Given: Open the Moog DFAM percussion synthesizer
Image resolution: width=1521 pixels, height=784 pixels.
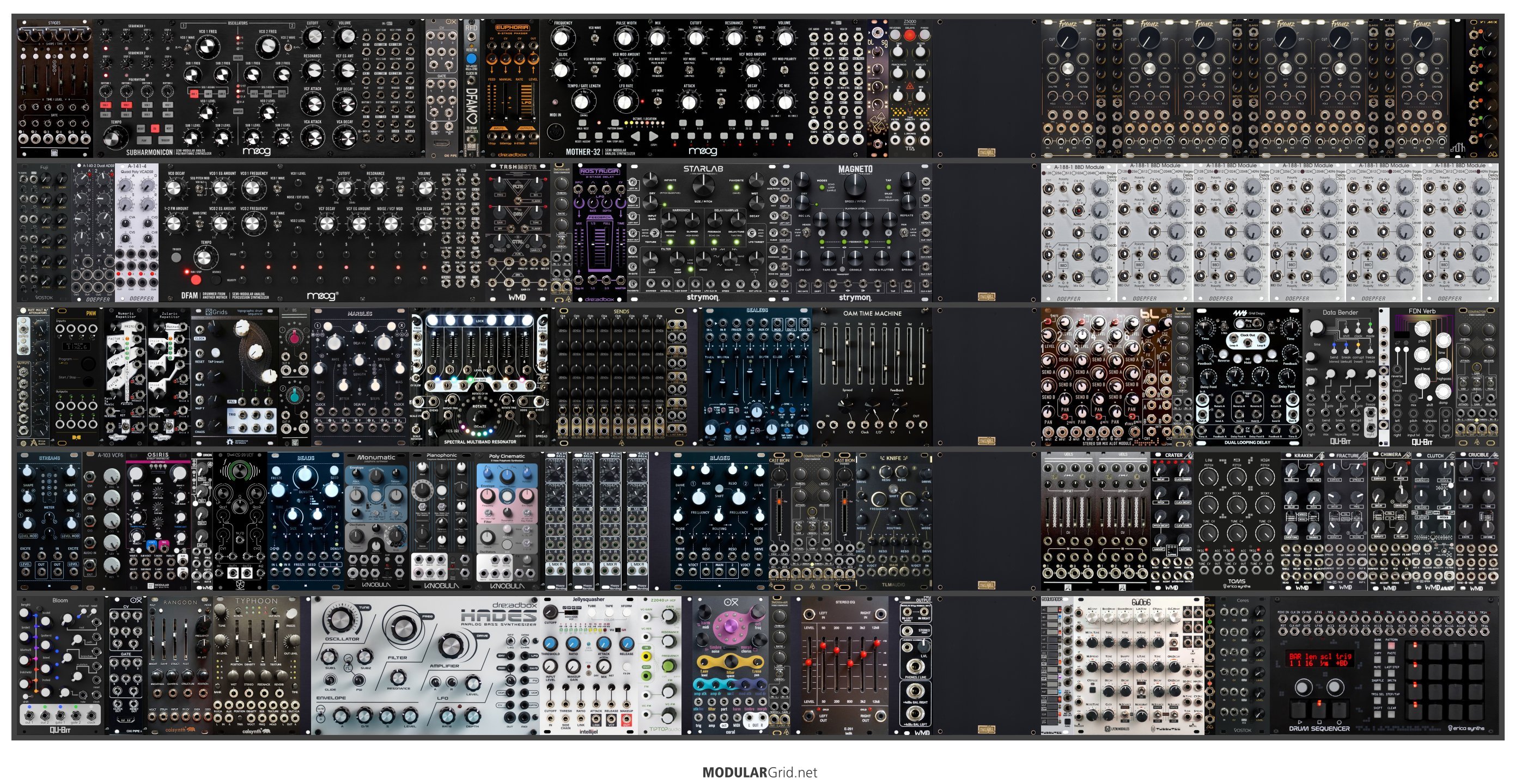Looking at the screenshot, I should coord(322,232).
